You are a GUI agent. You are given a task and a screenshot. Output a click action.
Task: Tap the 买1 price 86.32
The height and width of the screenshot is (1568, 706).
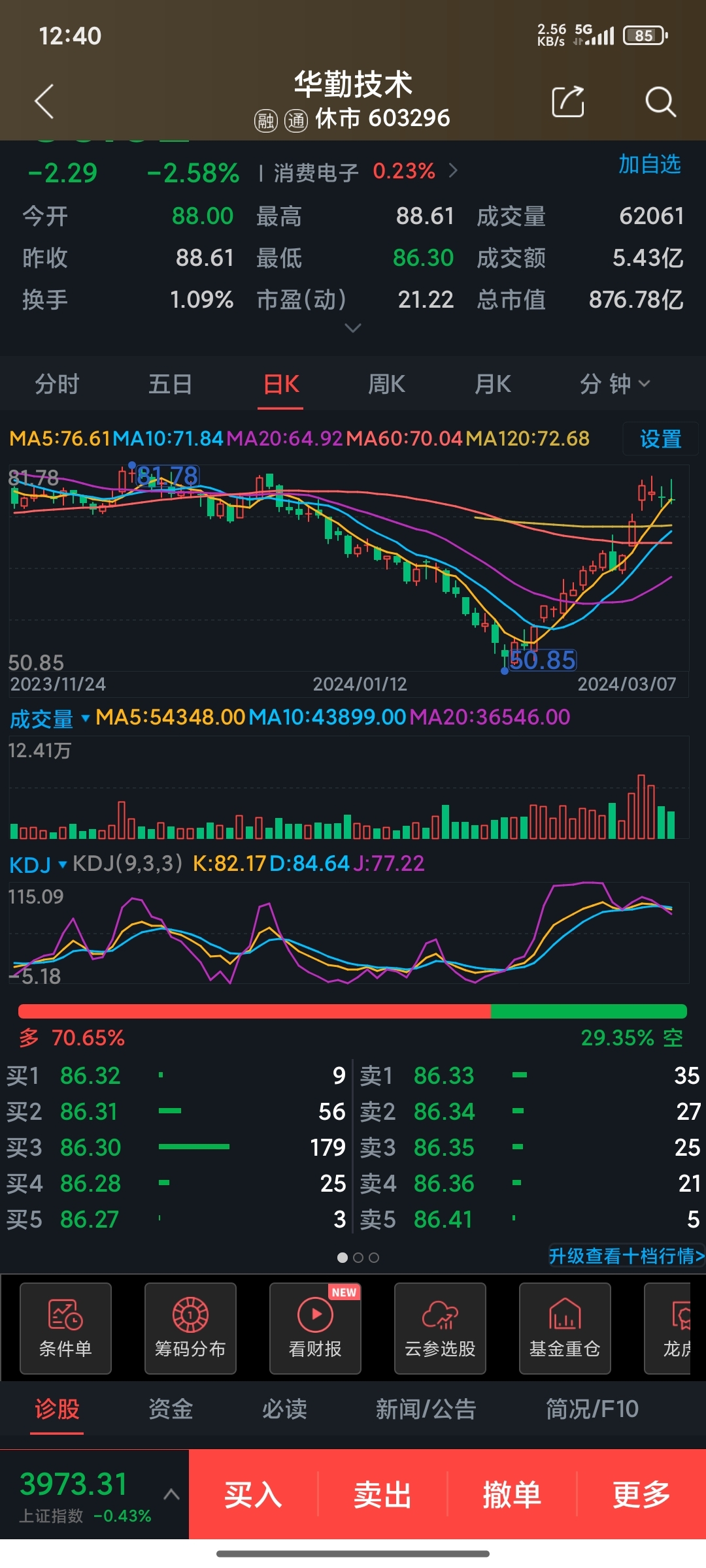click(90, 1075)
